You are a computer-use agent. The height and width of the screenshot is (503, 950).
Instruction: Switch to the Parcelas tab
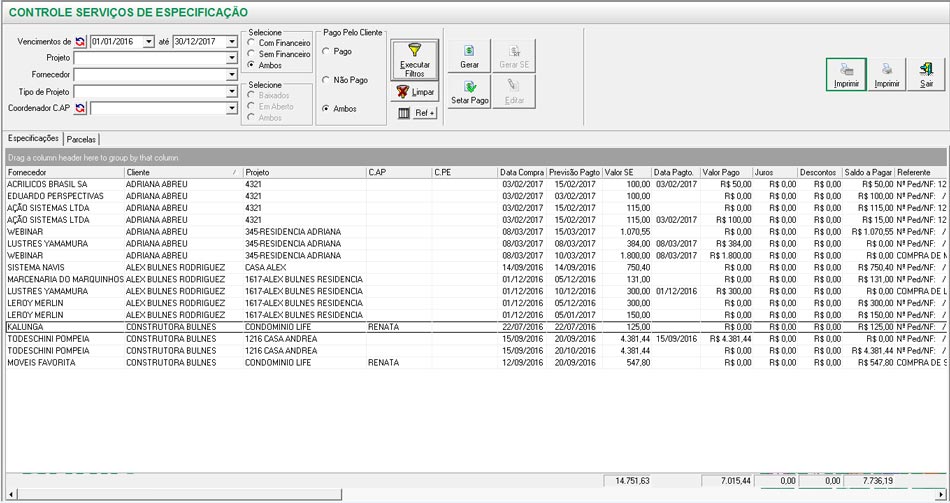[81, 139]
